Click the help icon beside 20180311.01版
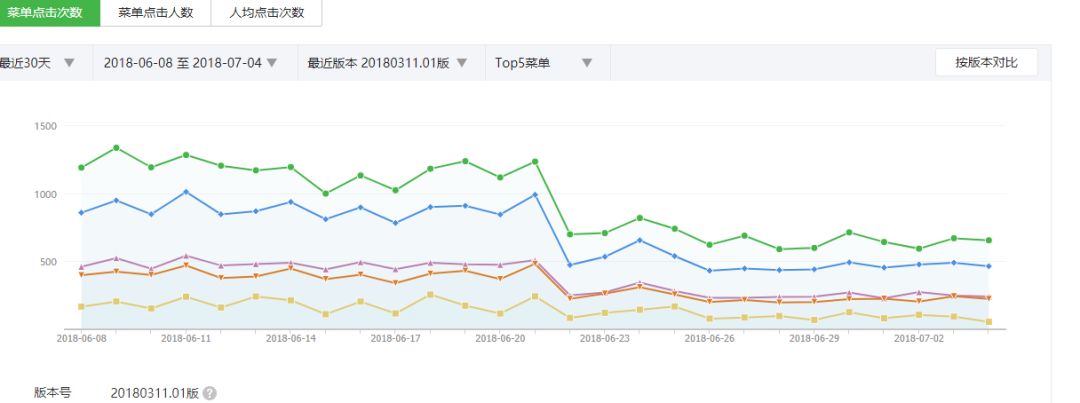Screen dimensions: 1080x403 click(x=210, y=393)
